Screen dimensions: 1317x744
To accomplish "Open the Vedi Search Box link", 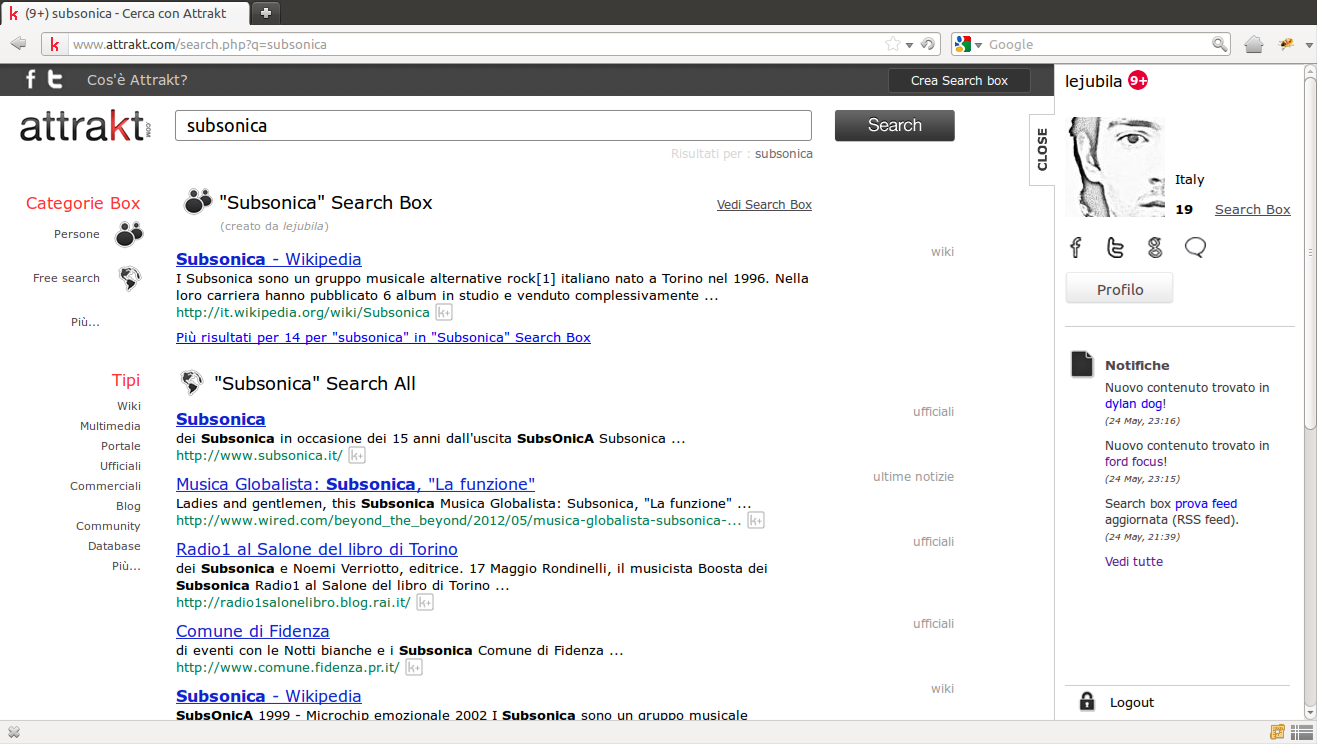I will pos(764,205).
